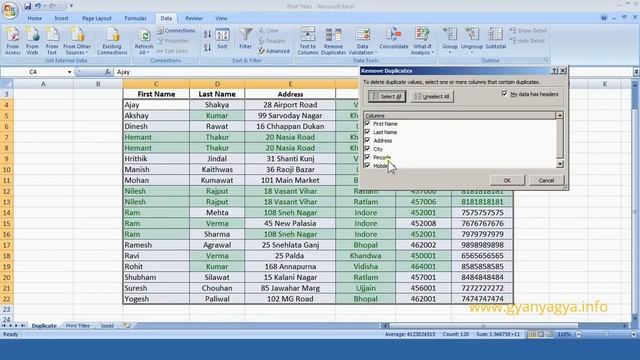Insert function fx button
640x360 pixels.
(x=108, y=72)
